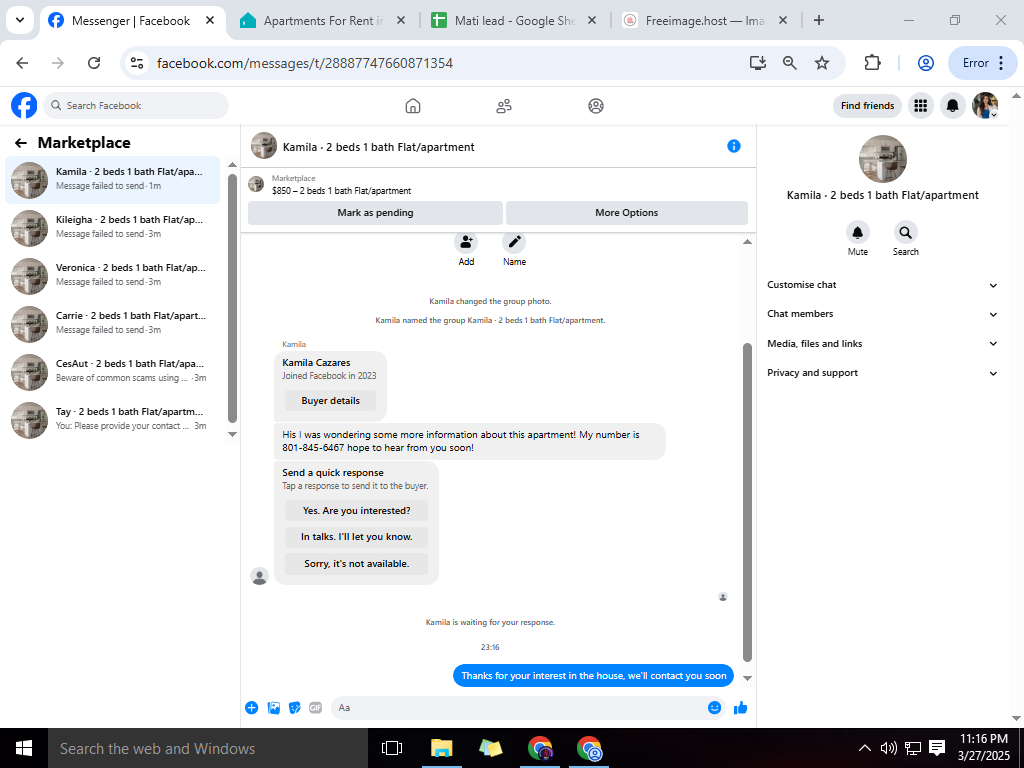
Task: View site information icon in address bar
Action: pos(136,63)
